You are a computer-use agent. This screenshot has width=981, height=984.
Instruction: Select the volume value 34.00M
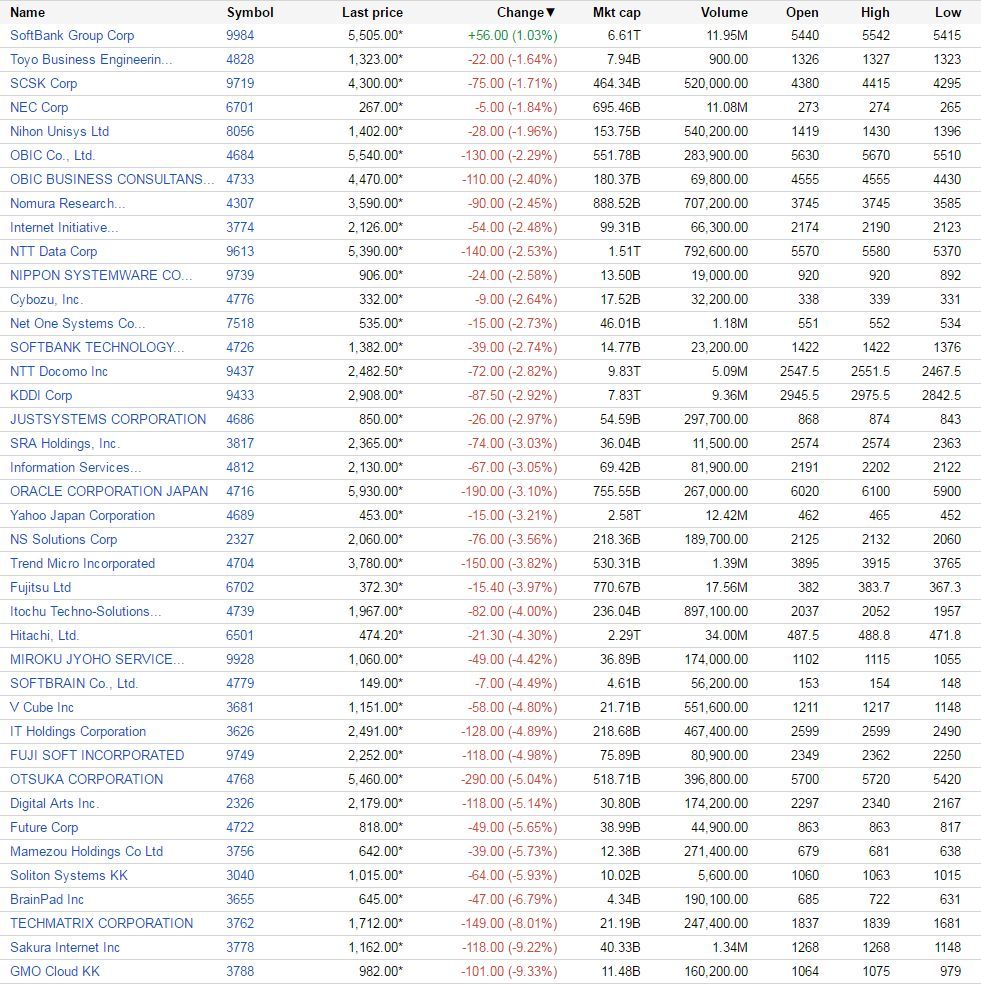[726, 636]
